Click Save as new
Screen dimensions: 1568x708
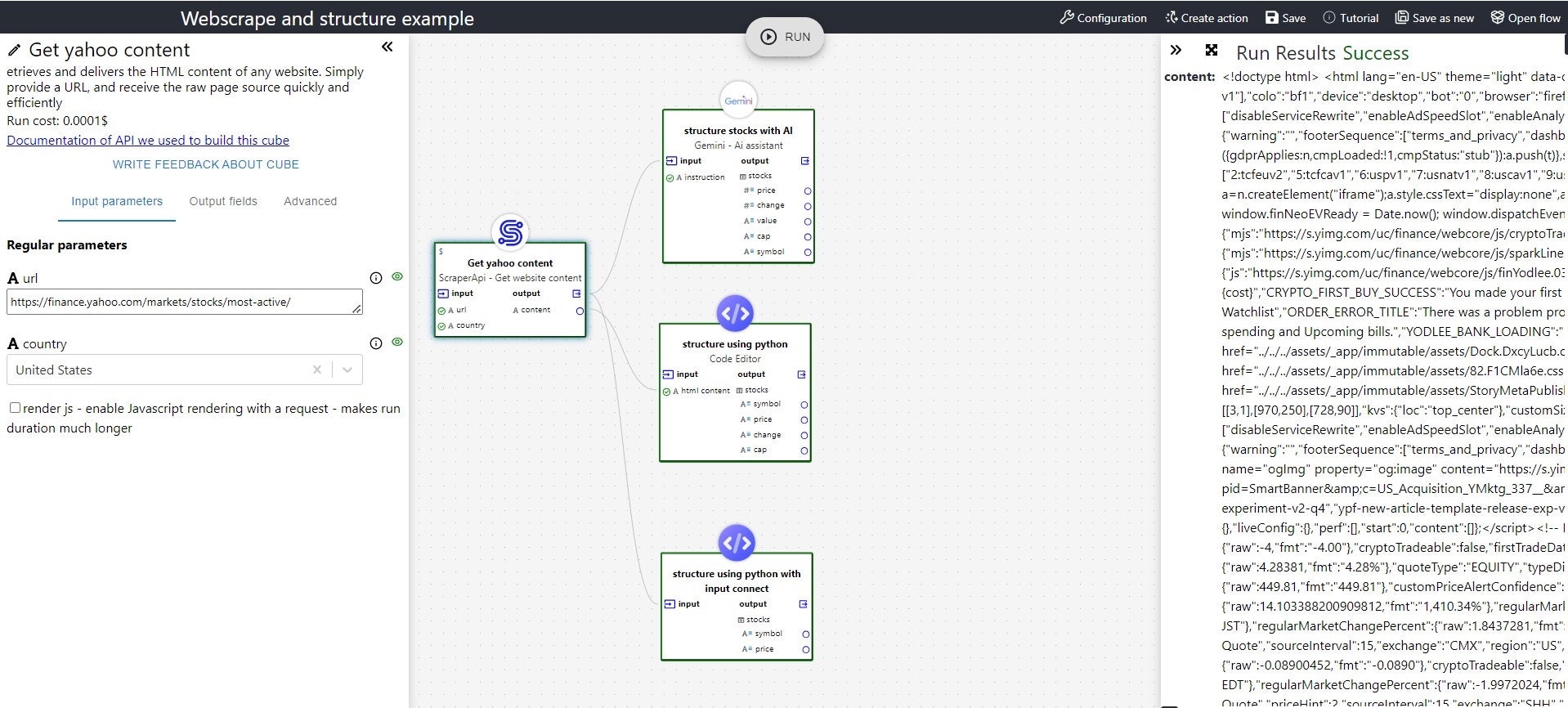click(x=1435, y=18)
